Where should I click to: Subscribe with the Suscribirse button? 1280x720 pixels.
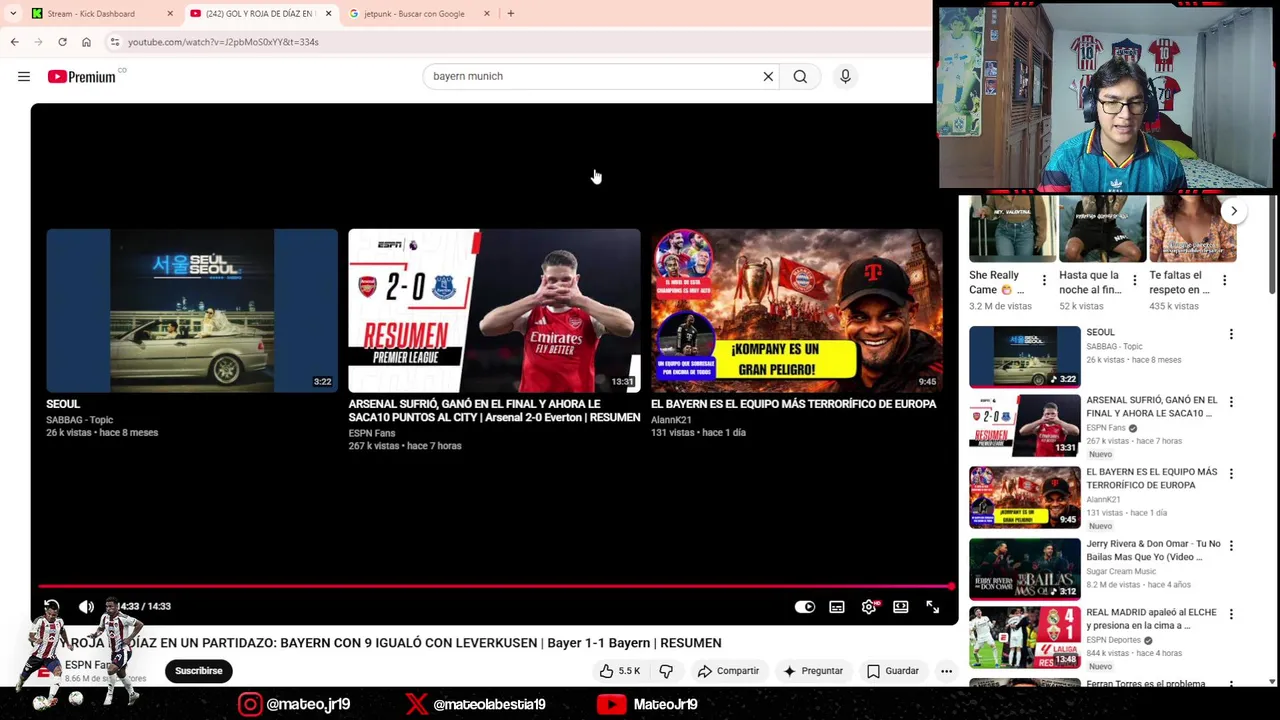pos(199,671)
